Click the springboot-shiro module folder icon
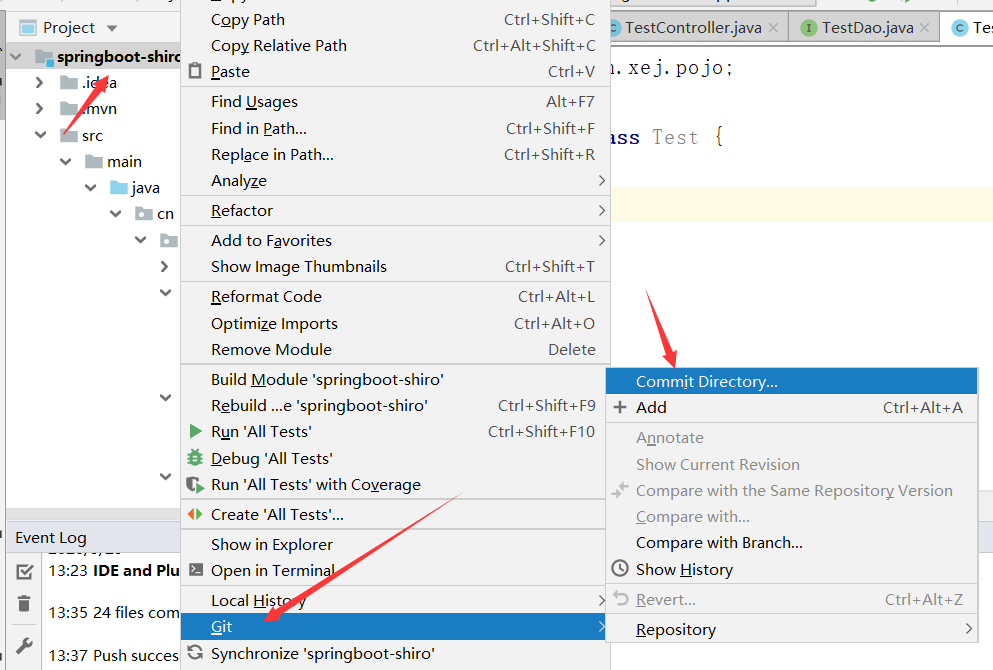The width and height of the screenshot is (993, 670). [44, 57]
